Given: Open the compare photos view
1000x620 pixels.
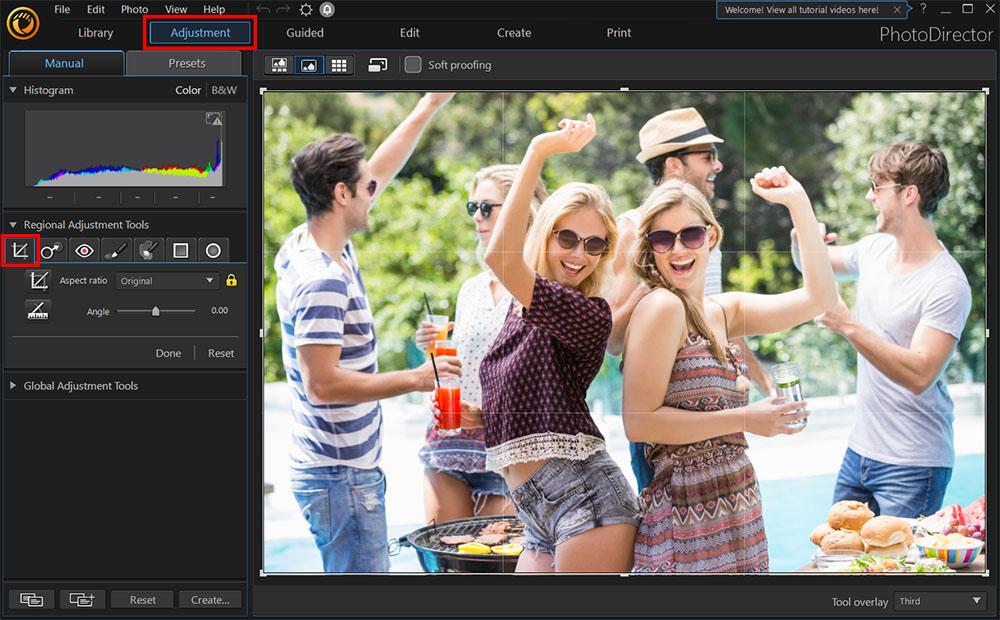Looking at the screenshot, I should point(378,64).
